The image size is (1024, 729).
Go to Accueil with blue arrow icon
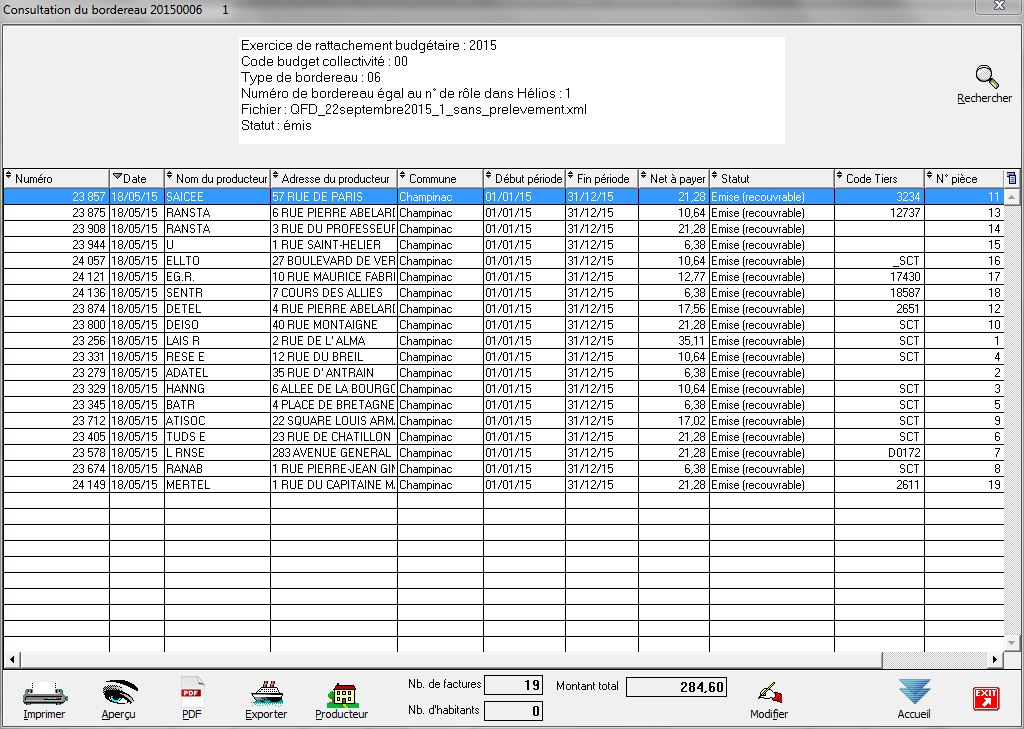(x=914, y=692)
